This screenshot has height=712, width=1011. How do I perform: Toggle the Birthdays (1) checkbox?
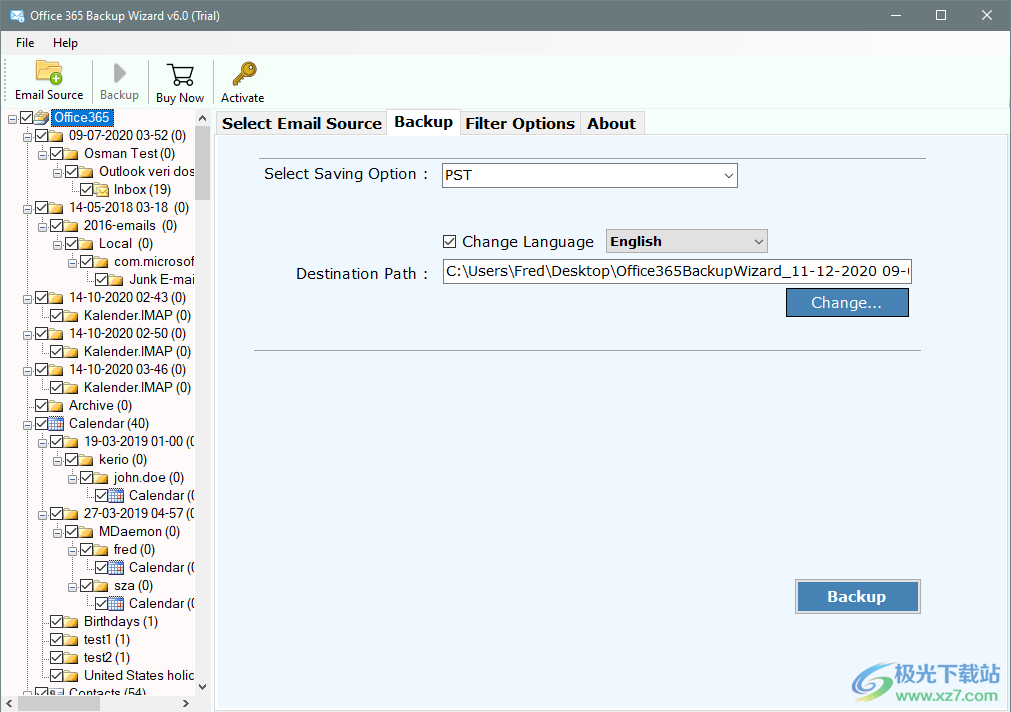click(x=55, y=621)
